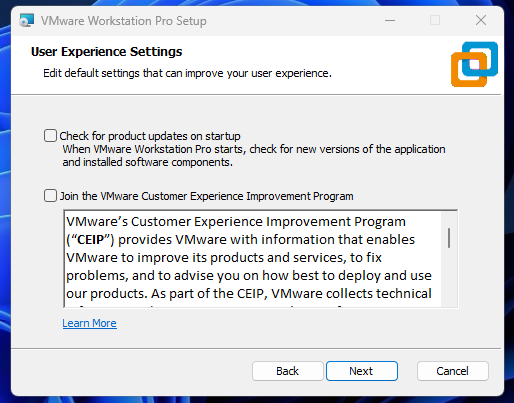Click the "VMware Workstation Pro Setup" title bar text
This screenshot has height=403, width=514.
(124, 21)
